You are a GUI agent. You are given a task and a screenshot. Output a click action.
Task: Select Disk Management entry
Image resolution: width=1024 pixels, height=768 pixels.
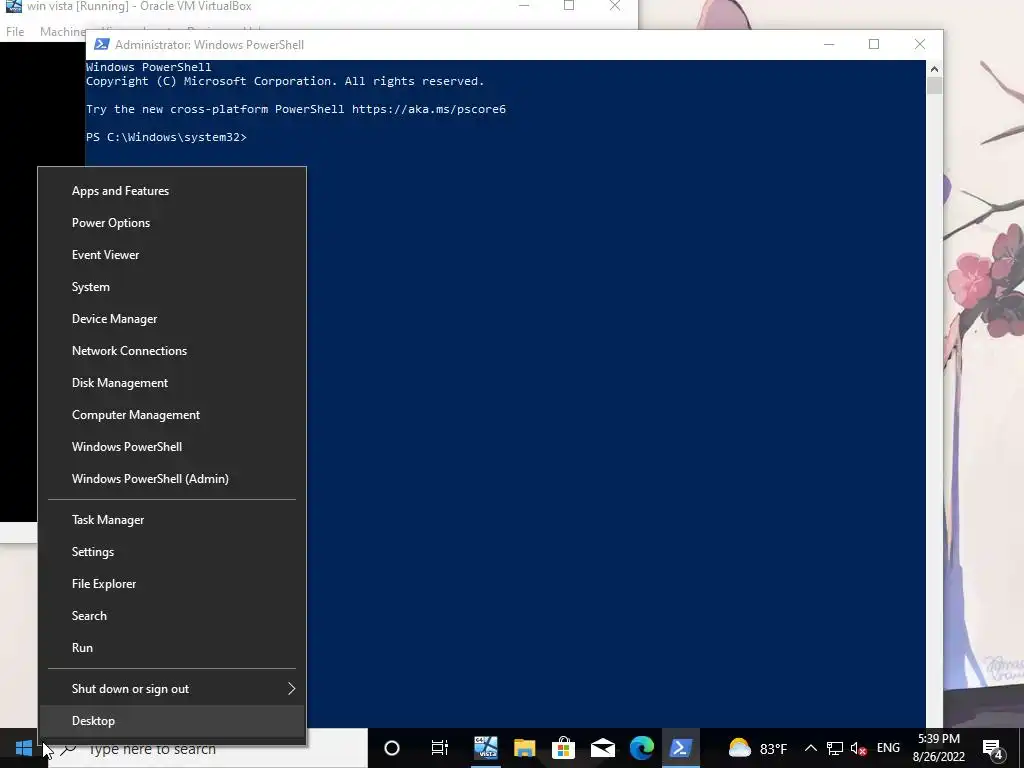pyautogui.click(x=172, y=383)
